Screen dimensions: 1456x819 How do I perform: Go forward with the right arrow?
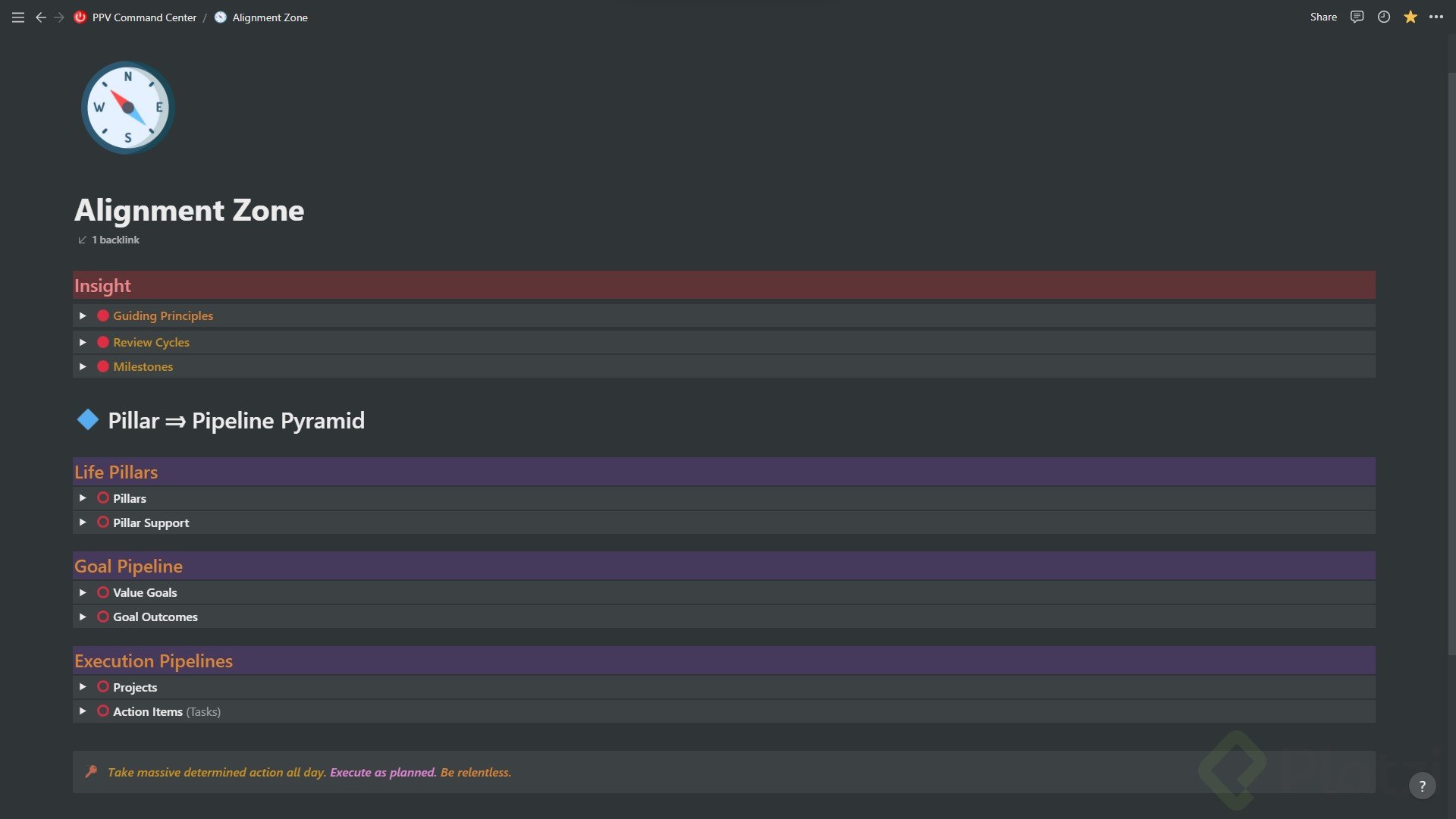click(59, 17)
